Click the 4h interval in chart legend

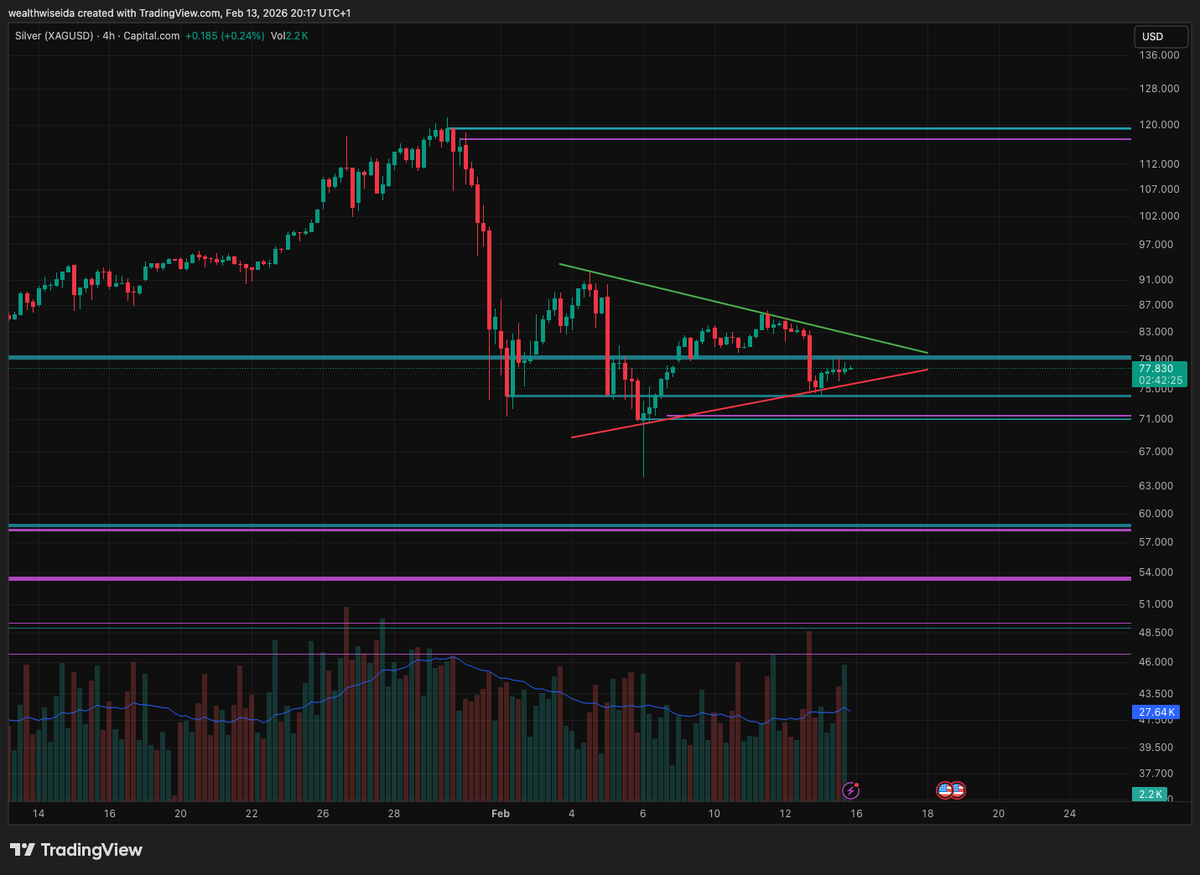(106, 36)
